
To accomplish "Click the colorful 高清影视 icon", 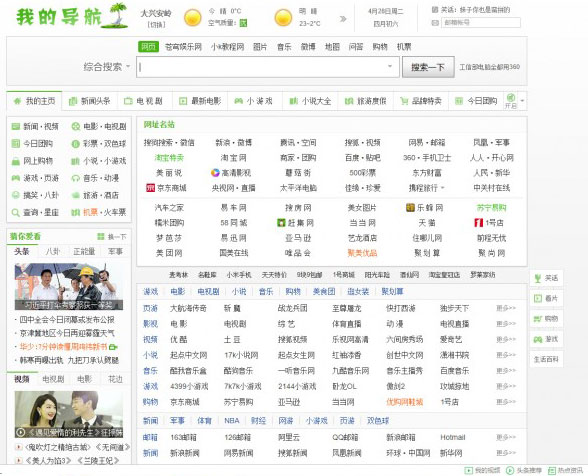I will pyautogui.click(x=215, y=173).
